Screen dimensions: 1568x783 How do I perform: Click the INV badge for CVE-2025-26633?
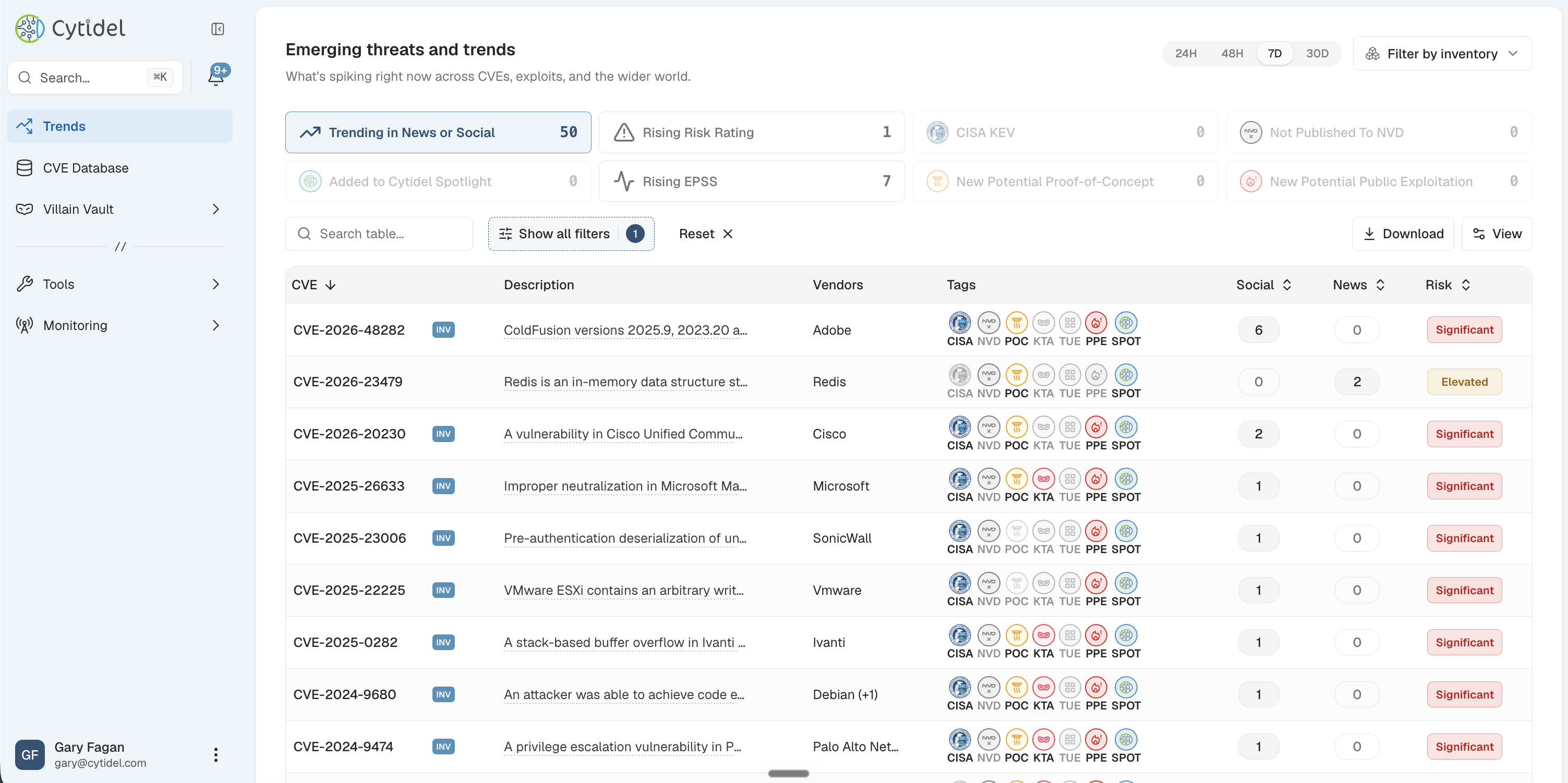(x=443, y=486)
